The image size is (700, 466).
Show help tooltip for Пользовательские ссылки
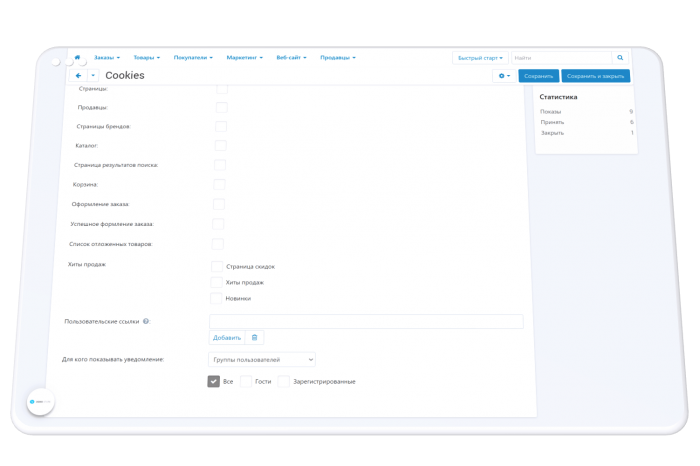point(146,321)
